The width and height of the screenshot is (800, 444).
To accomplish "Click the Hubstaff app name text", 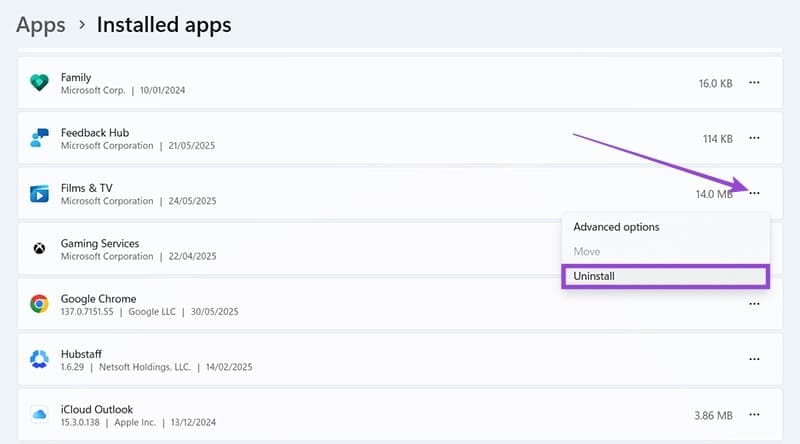I will 81,353.
